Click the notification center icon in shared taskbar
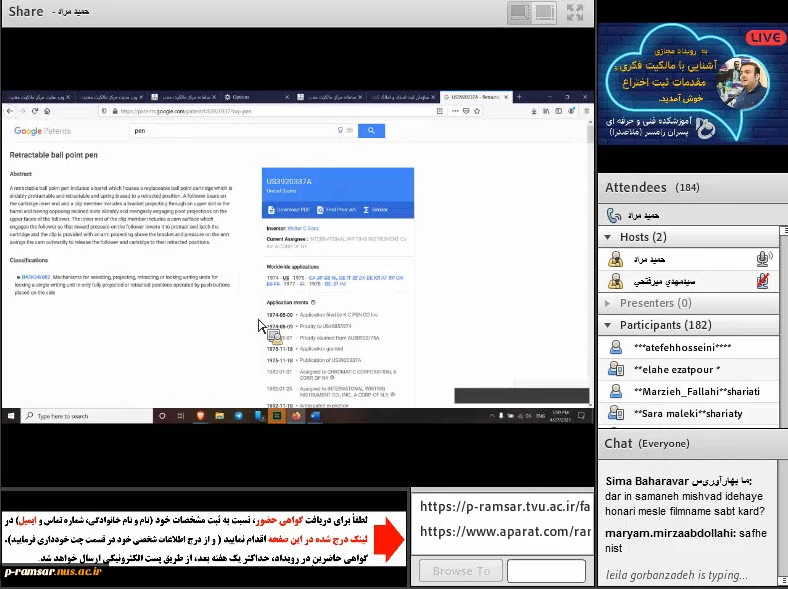Screen dimensions: 788x589 click(x=581, y=416)
